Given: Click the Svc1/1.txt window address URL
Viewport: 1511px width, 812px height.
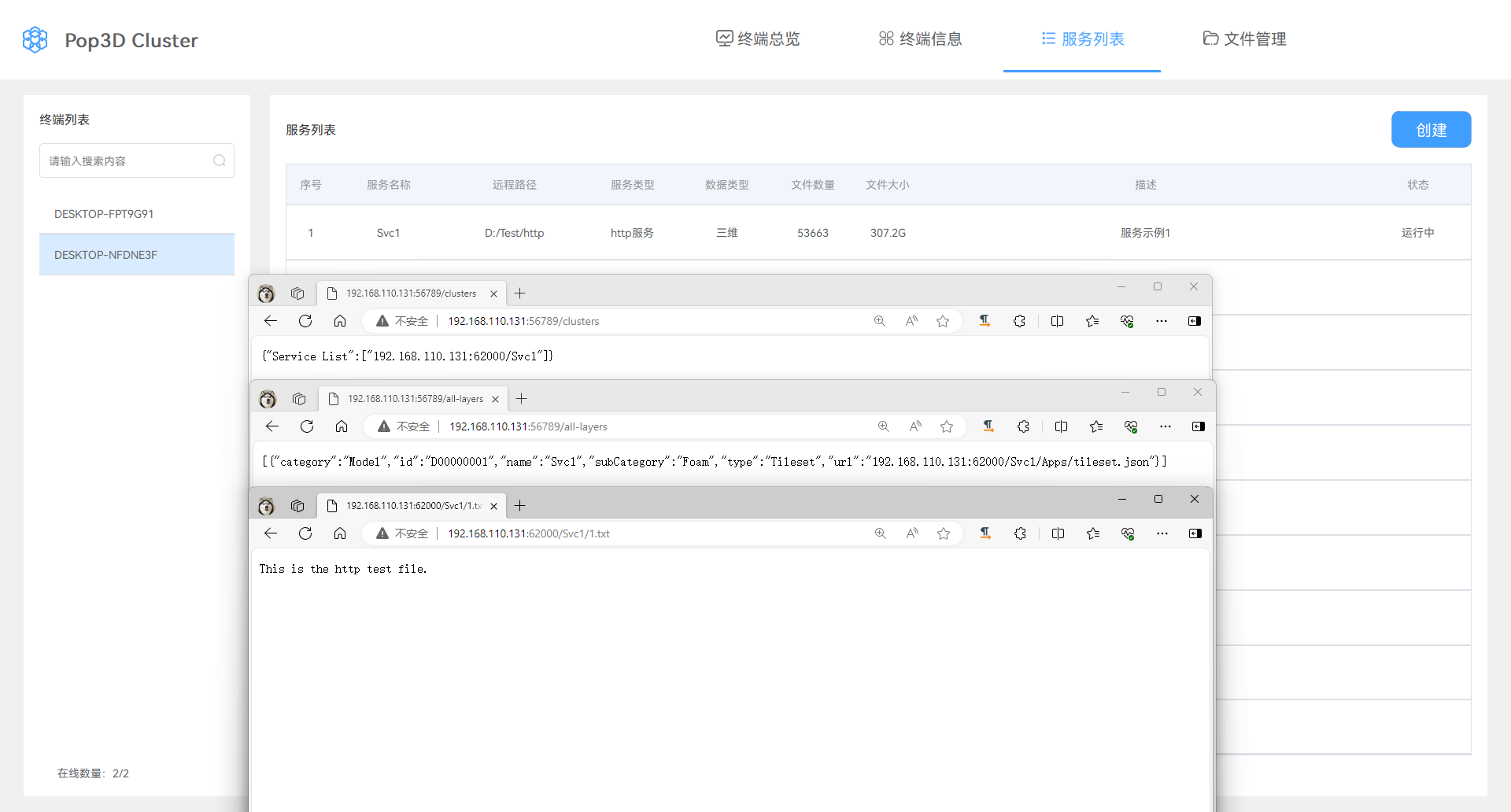Looking at the screenshot, I should pyautogui.click(x=529, y=533).
